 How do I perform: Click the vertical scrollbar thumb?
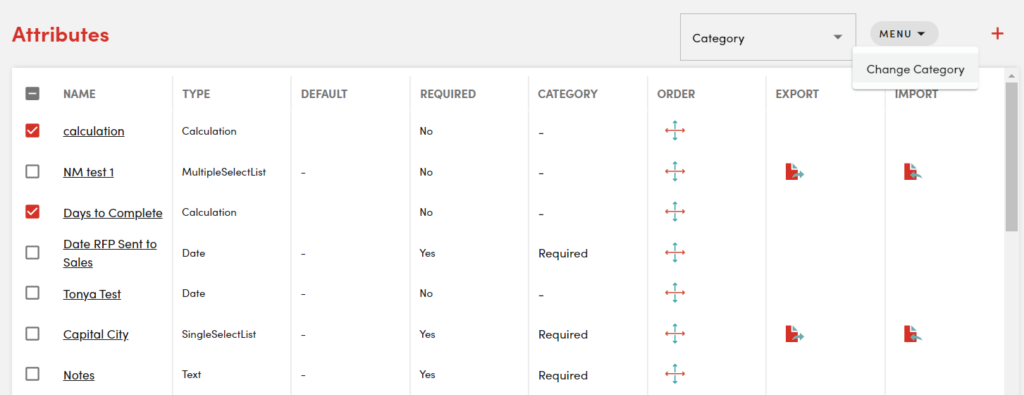(1012, 157)
